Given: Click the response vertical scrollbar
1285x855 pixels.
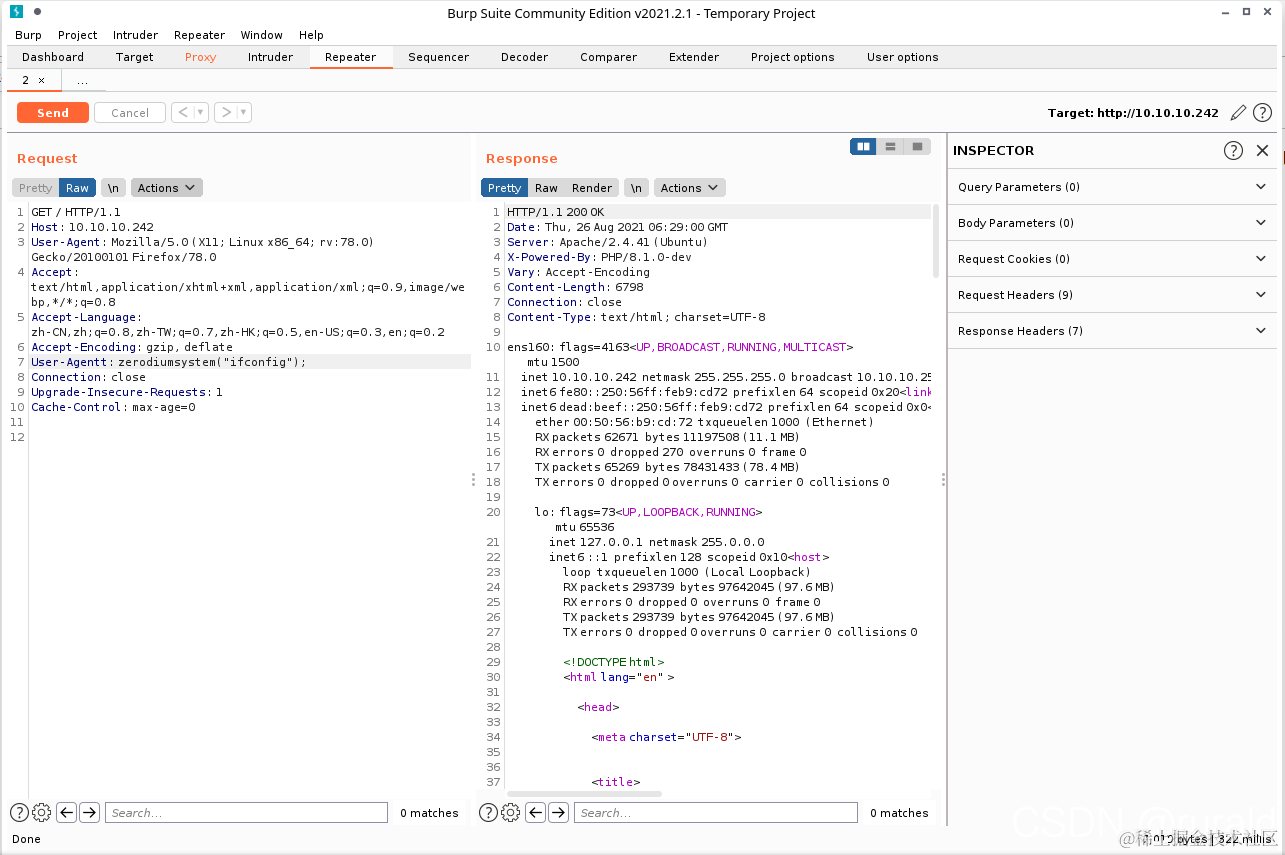Looking at the screenshot, I should click(x=936, y=241).
